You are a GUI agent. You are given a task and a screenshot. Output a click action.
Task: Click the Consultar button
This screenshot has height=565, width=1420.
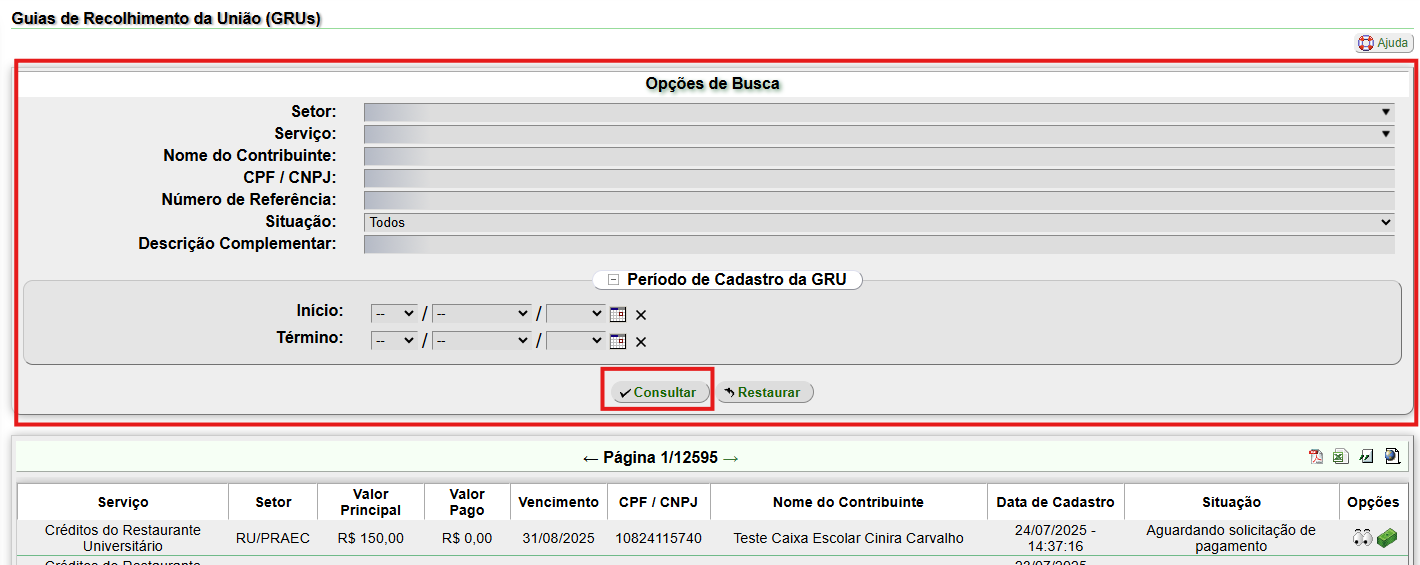click(x=660, y=392)
